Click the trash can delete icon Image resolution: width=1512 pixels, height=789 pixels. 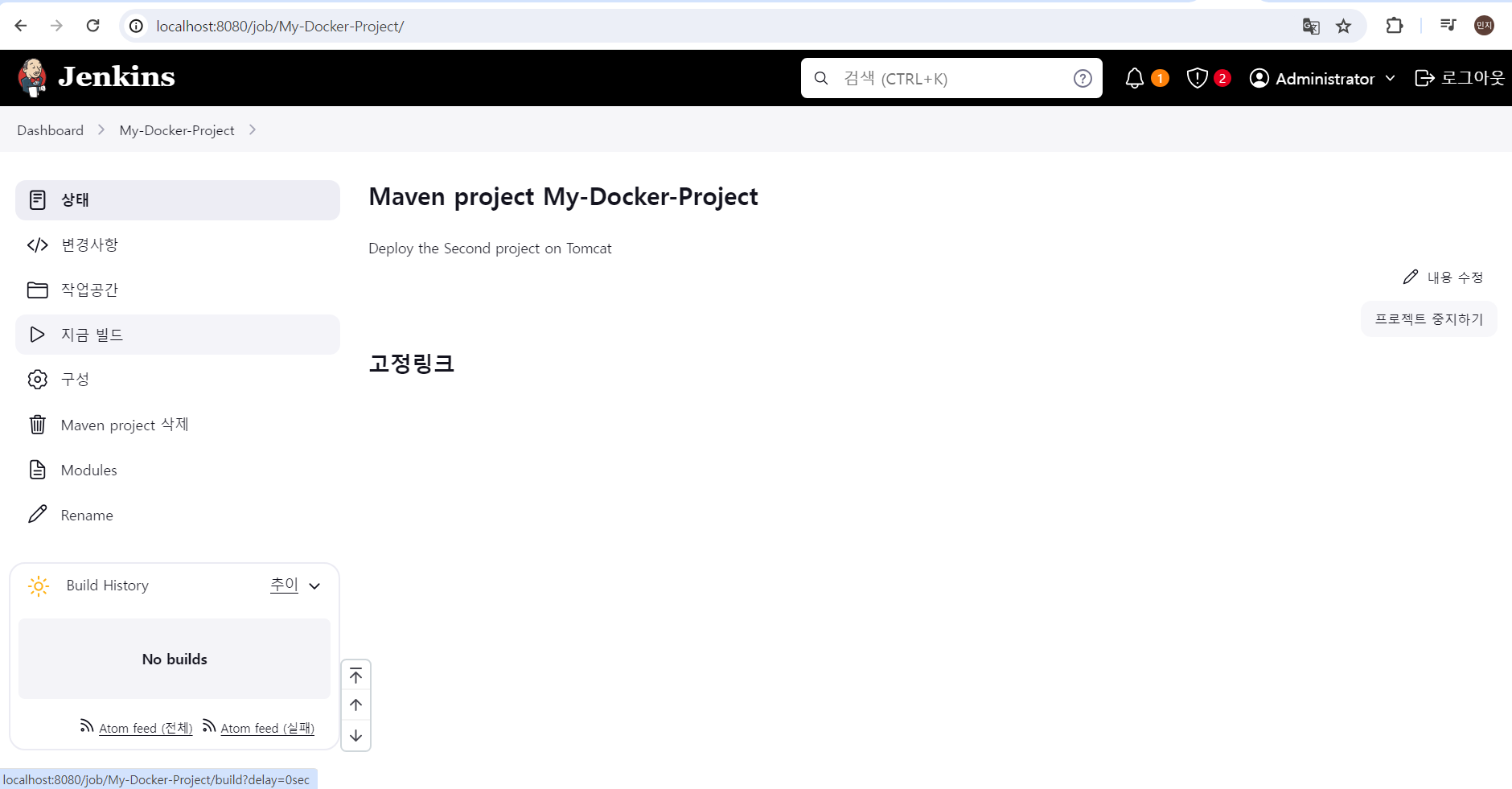38,425
